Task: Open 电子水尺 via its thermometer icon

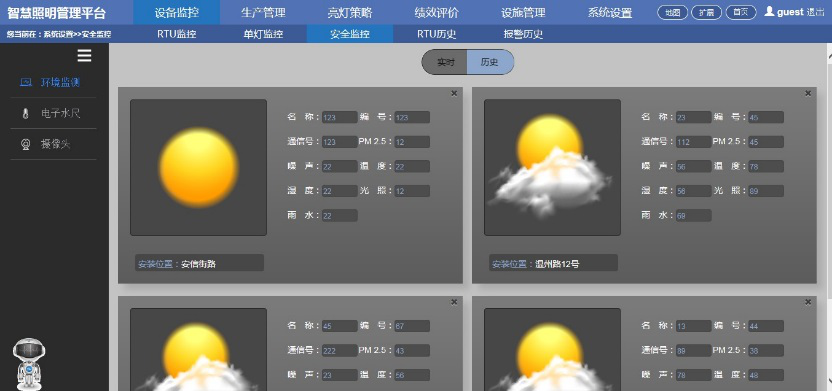Action: tap(25, 114)
